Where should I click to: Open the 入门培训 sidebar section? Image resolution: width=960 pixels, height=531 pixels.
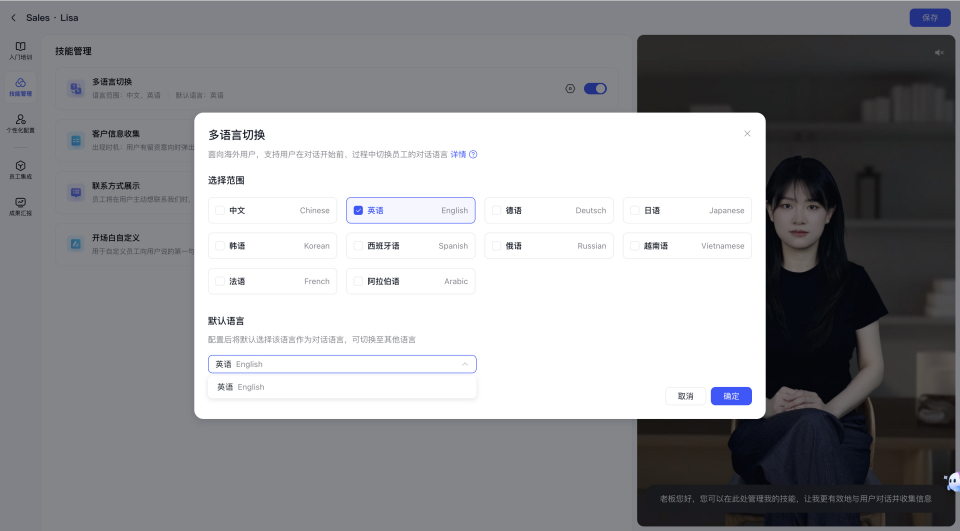coord(20,51)
